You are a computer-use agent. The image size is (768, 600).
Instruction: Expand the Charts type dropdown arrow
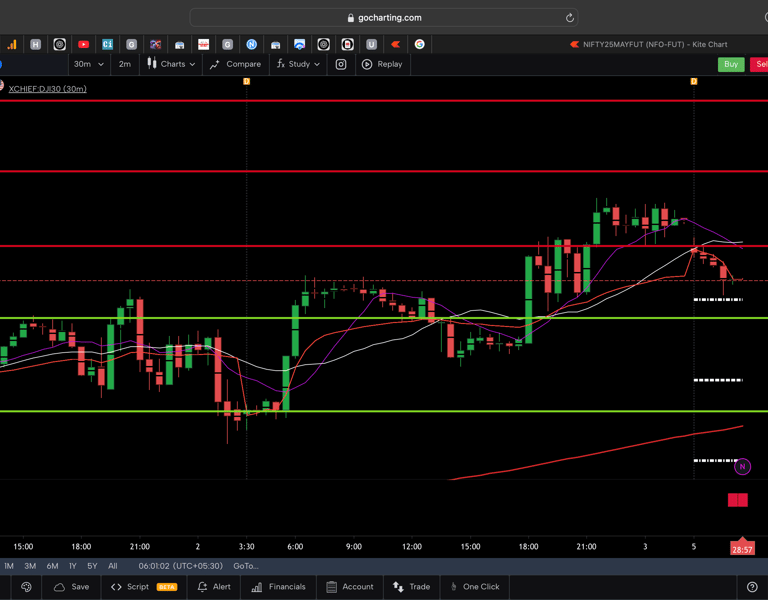pos(192,65)
